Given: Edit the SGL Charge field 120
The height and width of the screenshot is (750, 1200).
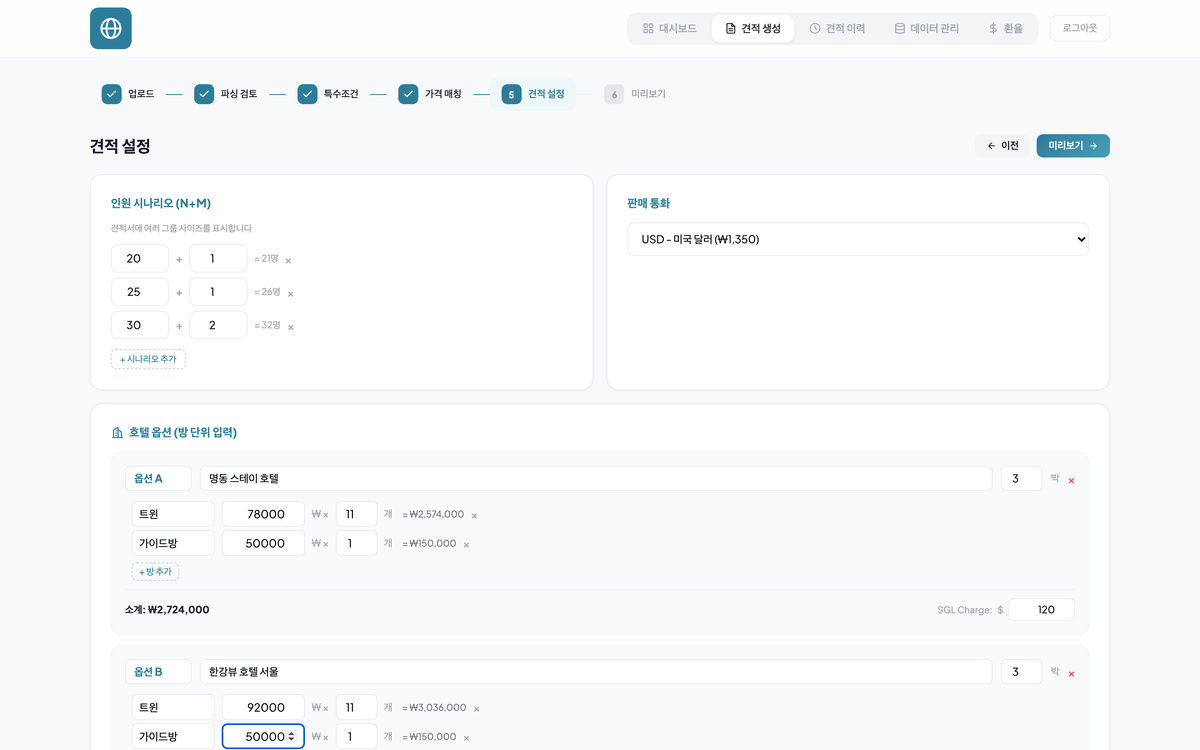Looking at the screenshot, I should click(1041, 609).
